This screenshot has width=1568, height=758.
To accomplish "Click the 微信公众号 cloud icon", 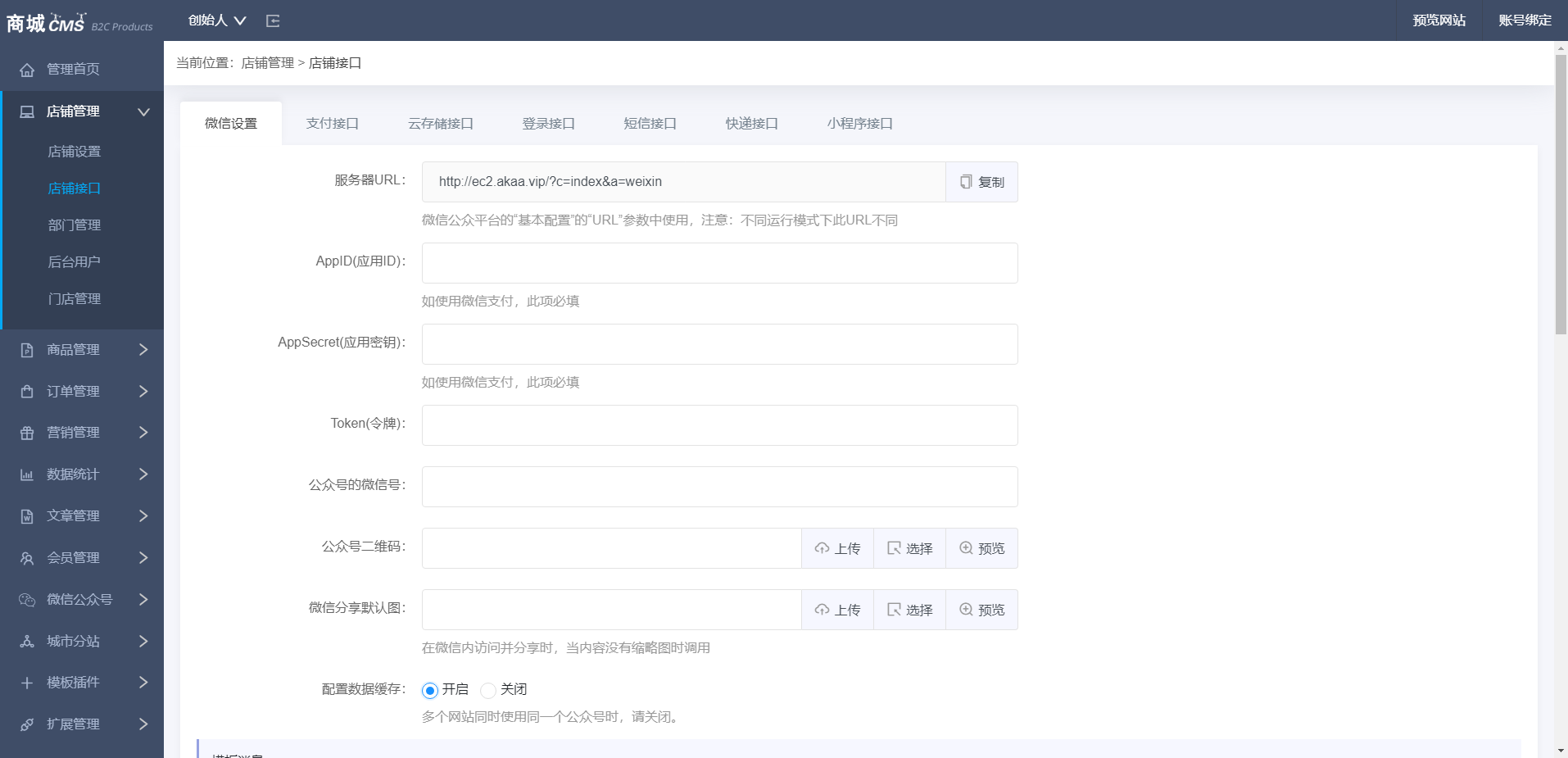I will 25,599.
